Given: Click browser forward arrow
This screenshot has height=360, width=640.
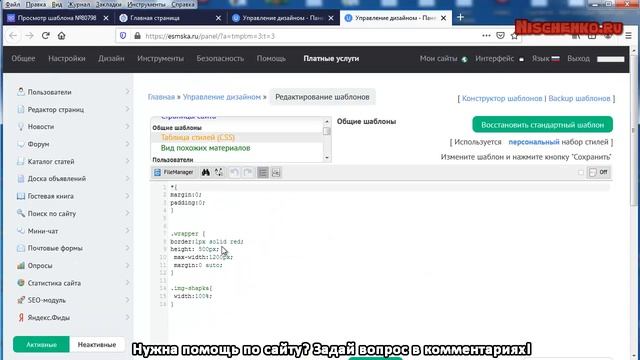Looking at the screenshot, I should [x=29, y=36].
